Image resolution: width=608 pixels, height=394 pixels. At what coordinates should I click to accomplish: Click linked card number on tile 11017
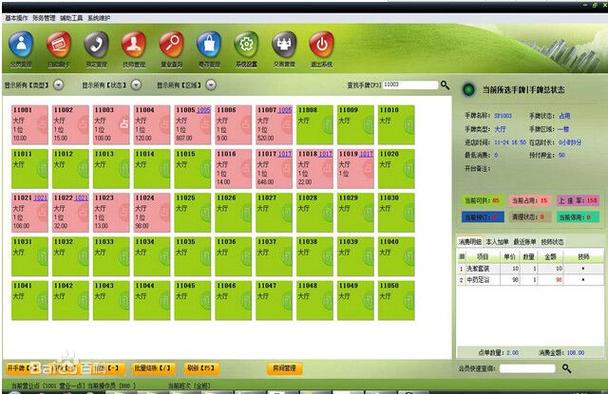[285, 154]
